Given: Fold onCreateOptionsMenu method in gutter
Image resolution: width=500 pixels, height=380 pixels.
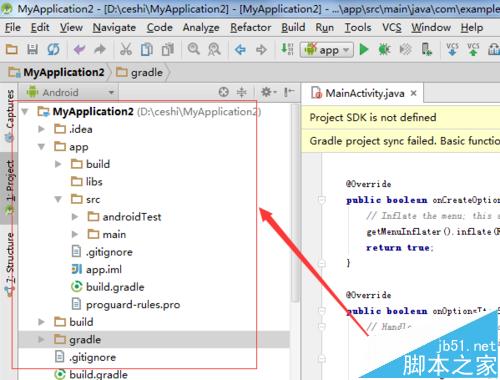Looking at the screenshot, I should [322, 200].
